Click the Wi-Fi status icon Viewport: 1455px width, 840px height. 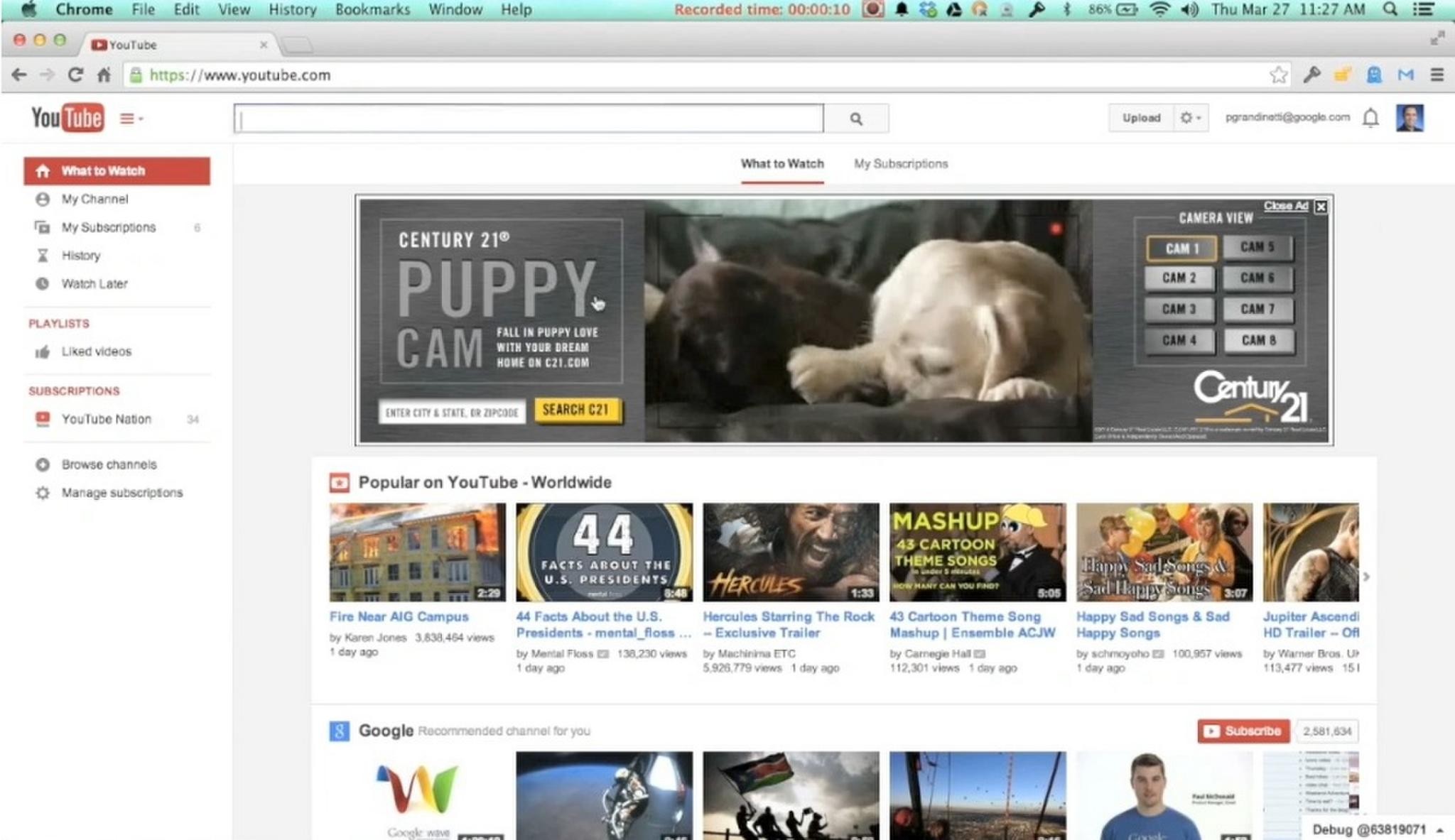[x=1159, y=9]
